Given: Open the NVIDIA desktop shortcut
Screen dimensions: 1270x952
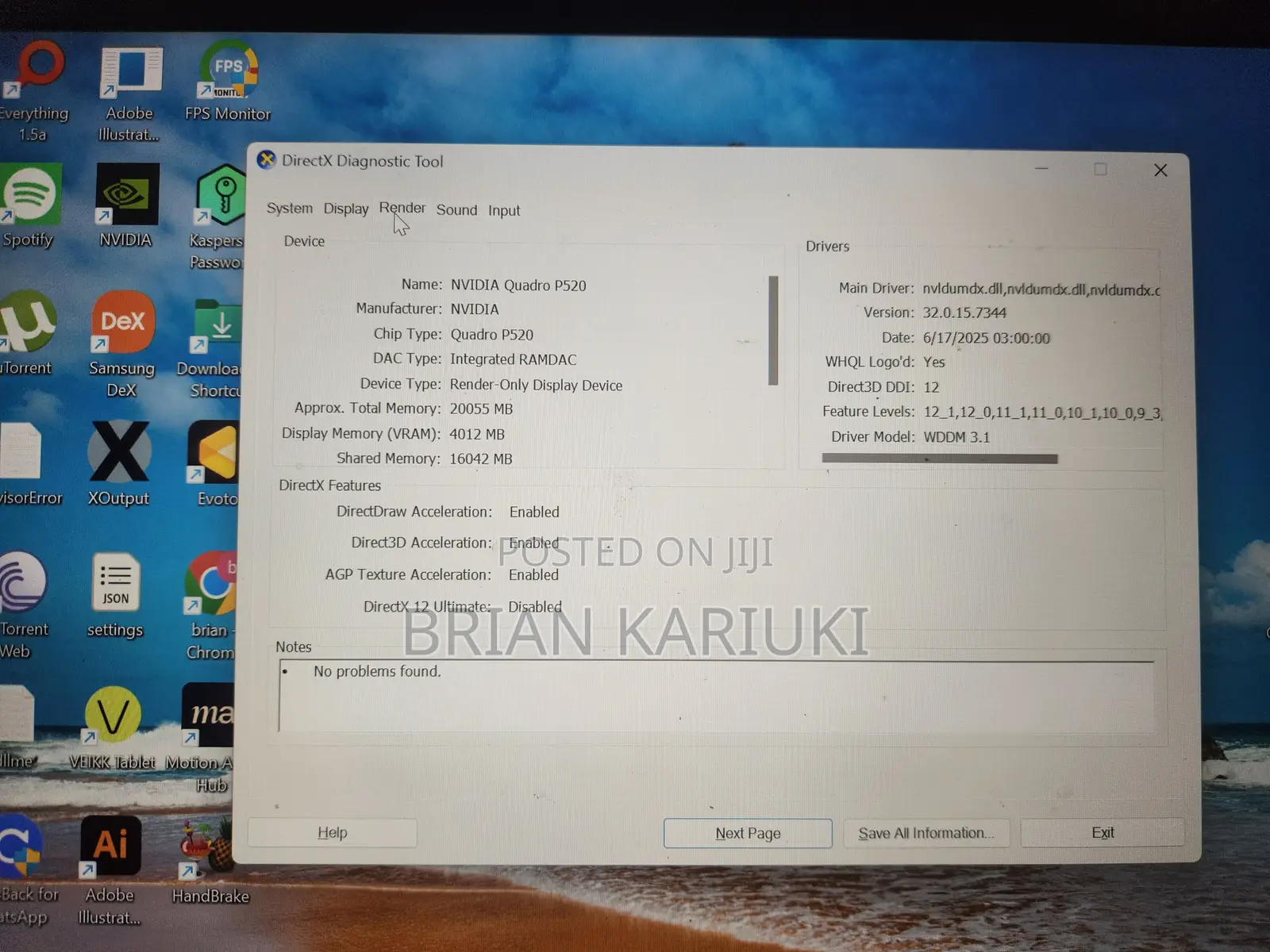Looking at the screenshot, I should coord(126,206).
